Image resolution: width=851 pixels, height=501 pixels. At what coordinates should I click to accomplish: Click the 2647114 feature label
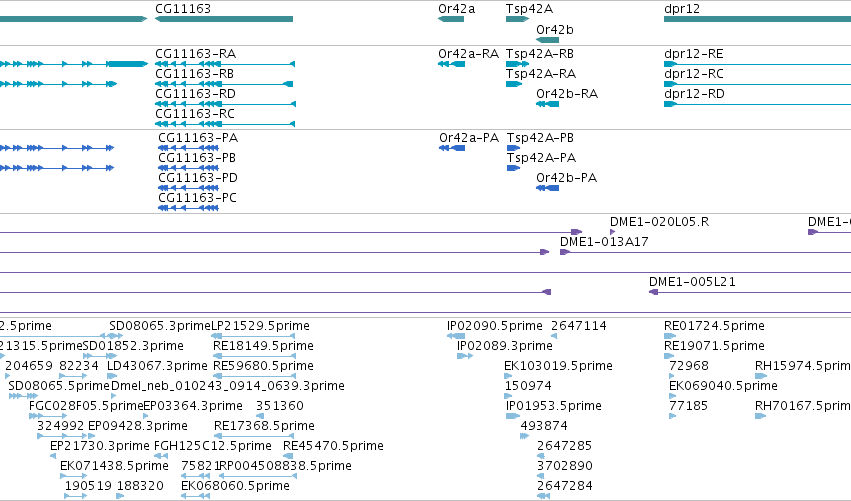[579, 326]
